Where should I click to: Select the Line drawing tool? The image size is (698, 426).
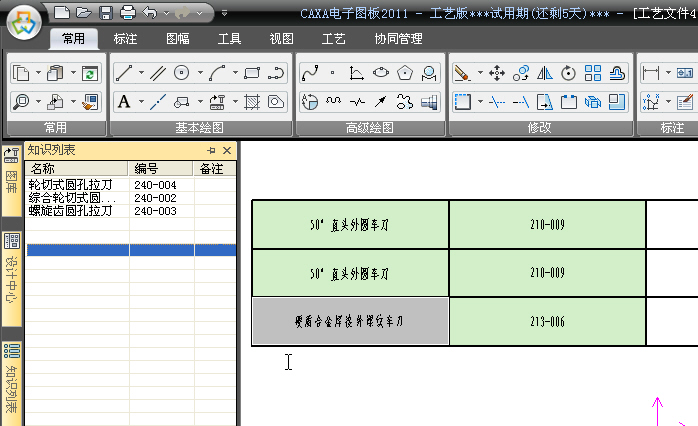pyautogui.click(x=124, y=73)
